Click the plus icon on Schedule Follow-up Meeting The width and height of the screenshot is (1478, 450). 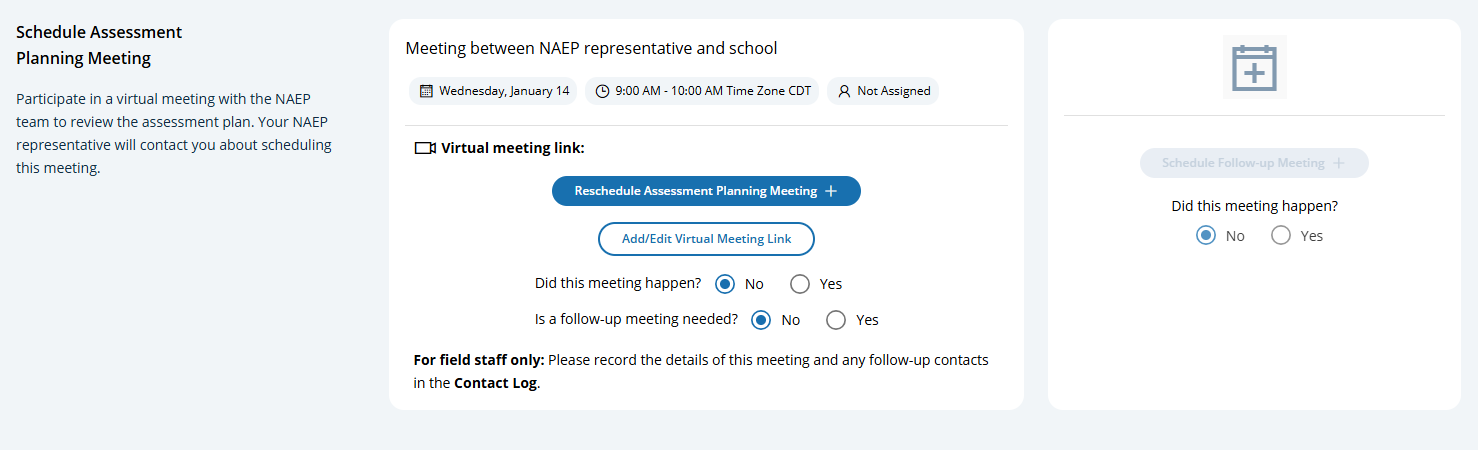coord(1339,163)
